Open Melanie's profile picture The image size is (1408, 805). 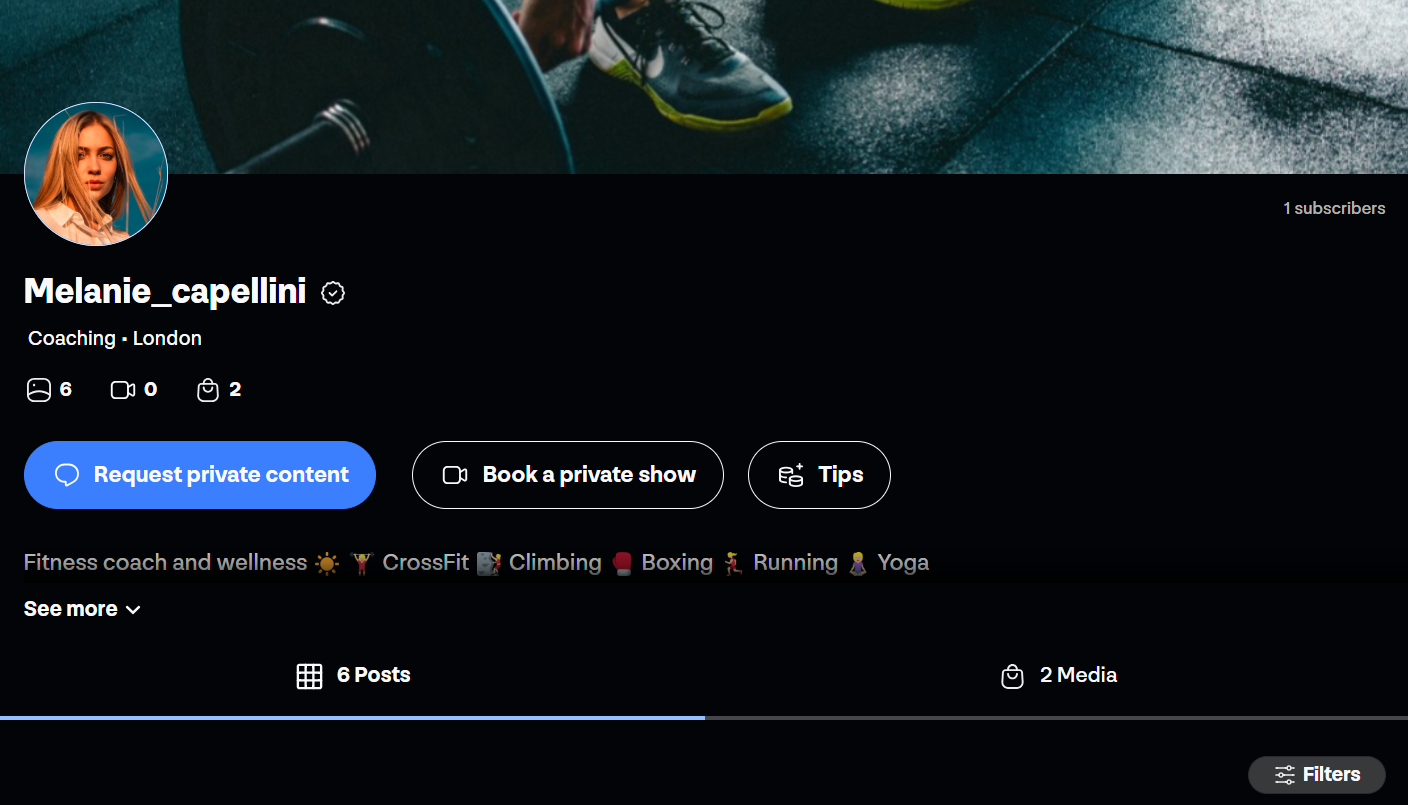coord(96,174)
